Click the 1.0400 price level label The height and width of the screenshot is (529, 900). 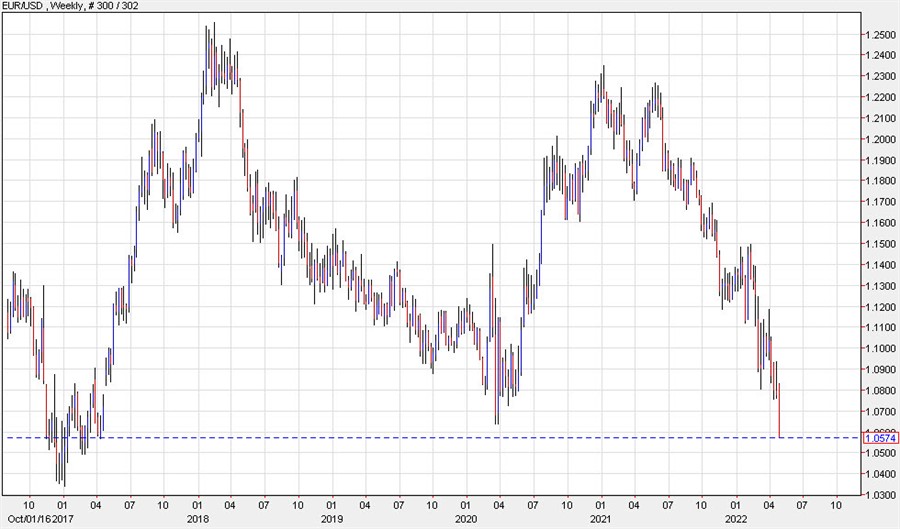(882, 474)
